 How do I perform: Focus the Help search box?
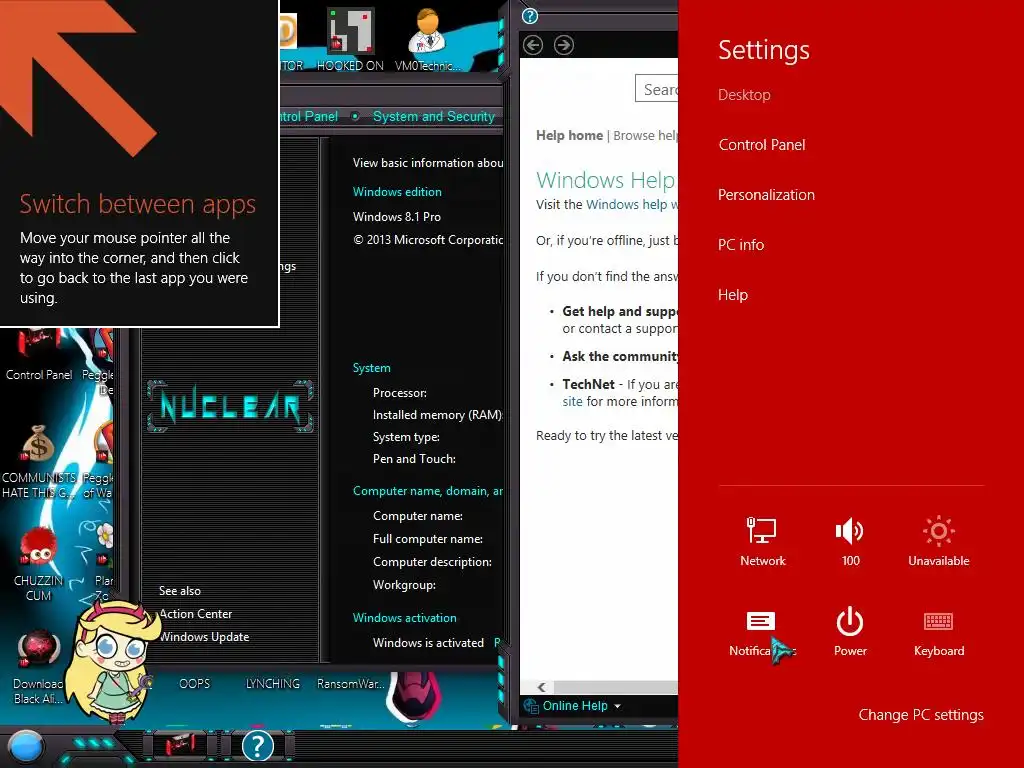(x=657, y=89)
